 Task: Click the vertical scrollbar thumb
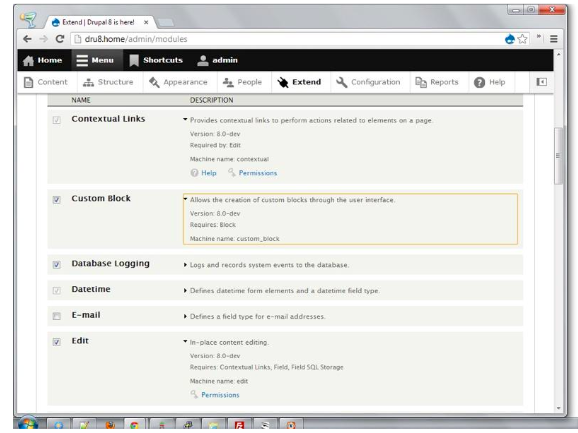click(x=558, y=156)
